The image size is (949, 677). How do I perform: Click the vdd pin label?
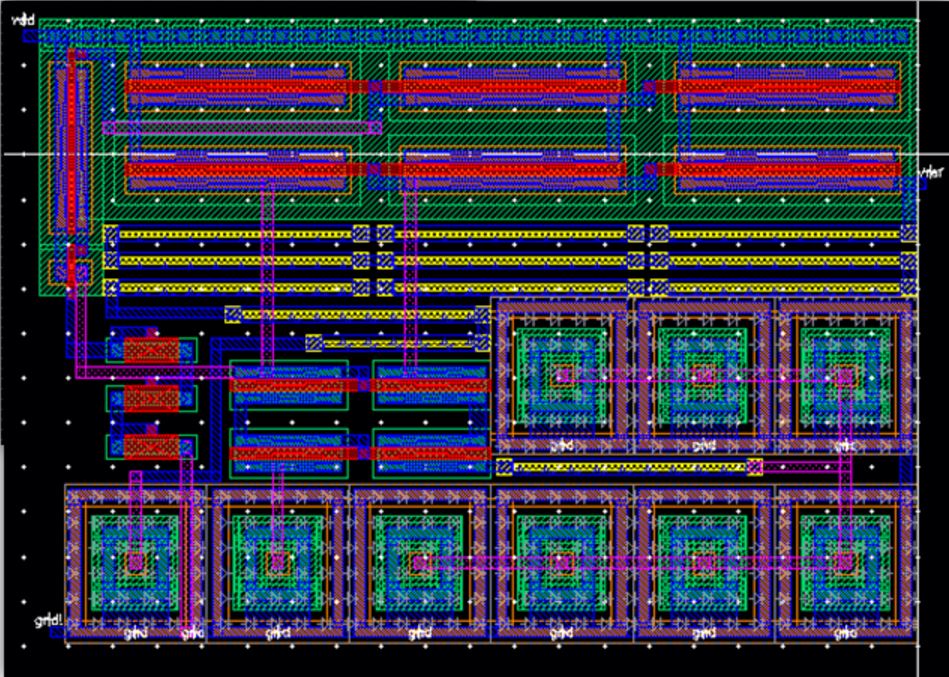click(23, 22)
